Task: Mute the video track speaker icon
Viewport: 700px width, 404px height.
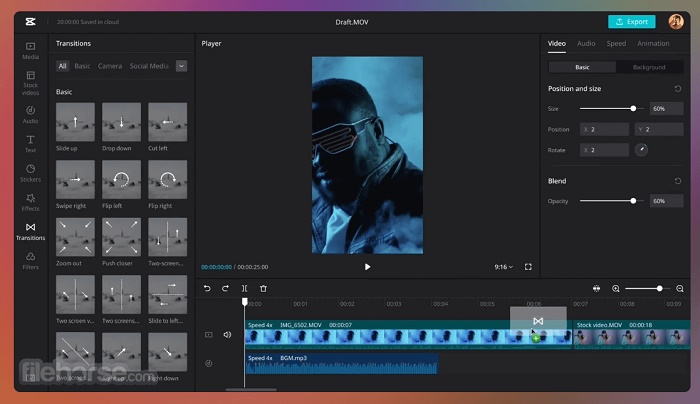Action: point(227,335)
